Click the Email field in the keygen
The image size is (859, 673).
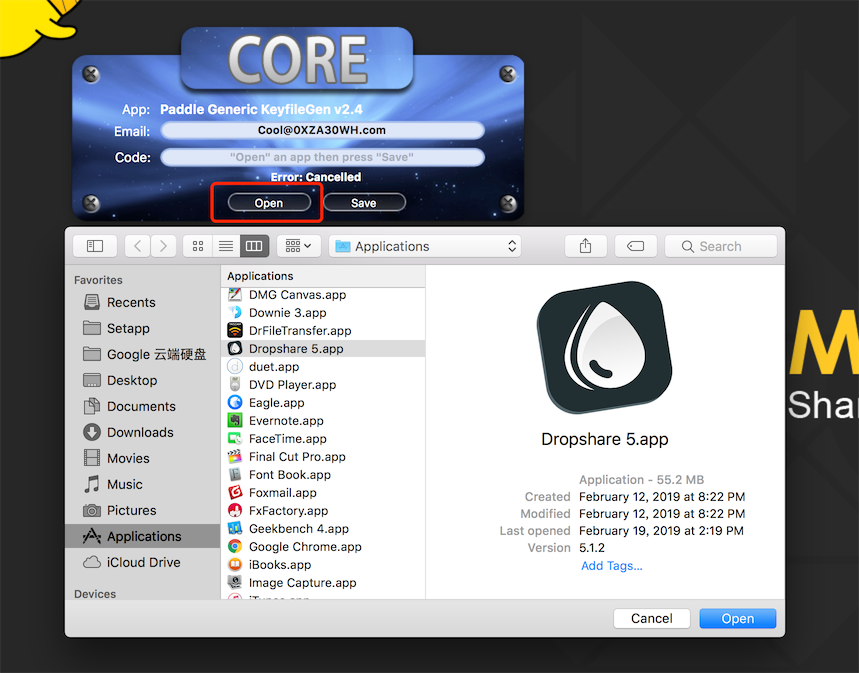322,130
